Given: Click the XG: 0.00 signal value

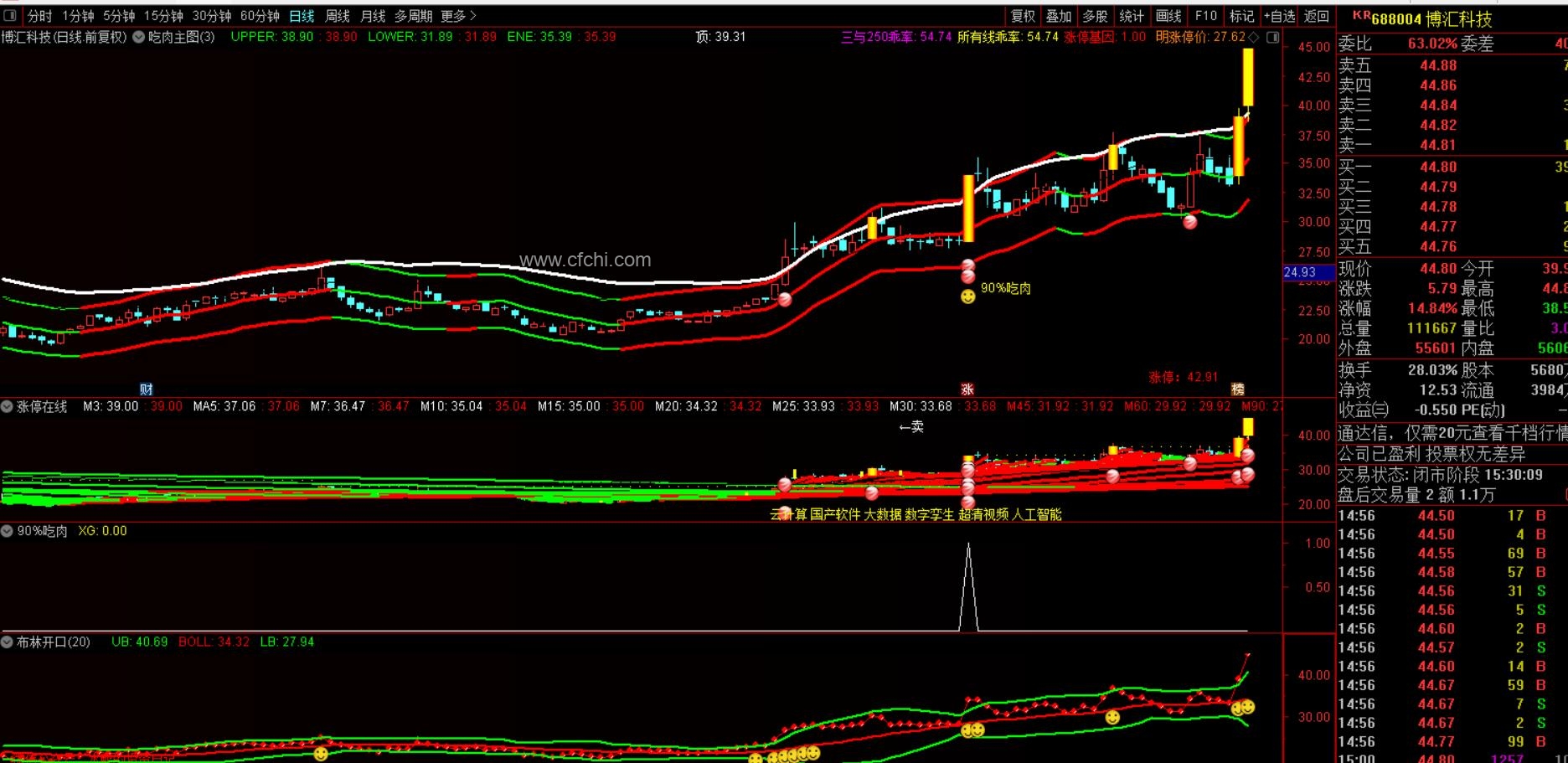Looking at the screenshot, I should [x=103, y=531].
